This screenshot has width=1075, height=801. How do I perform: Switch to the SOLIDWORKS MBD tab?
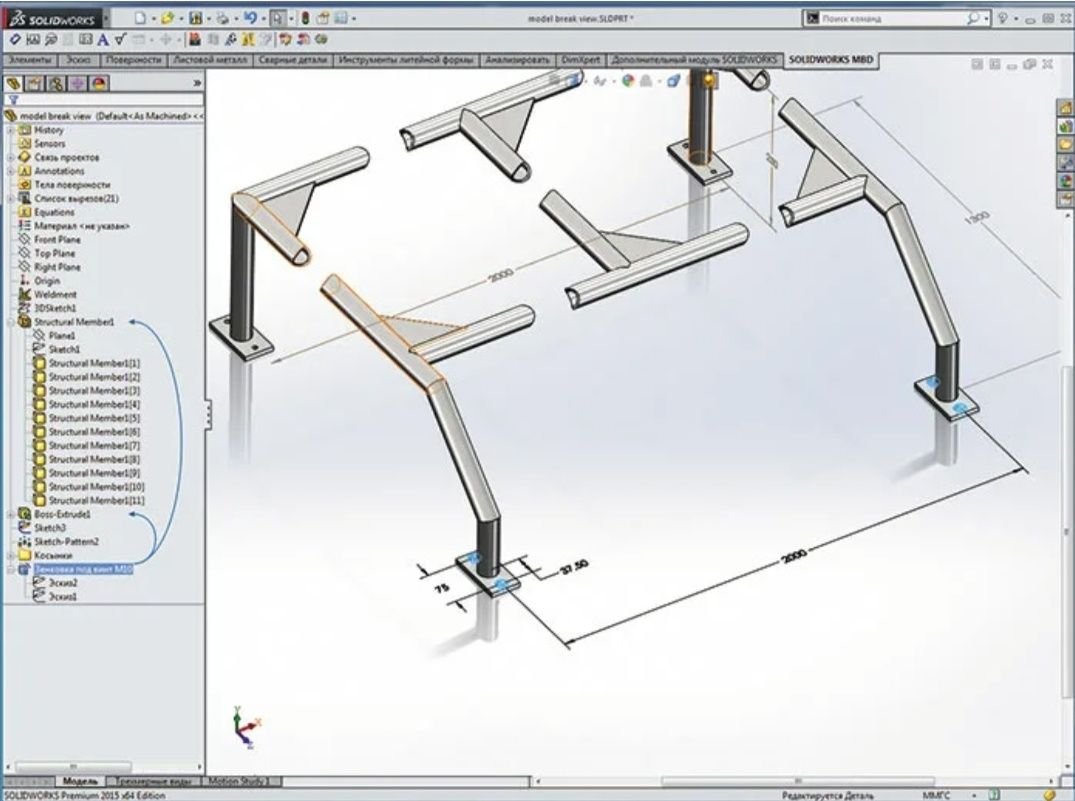(831, 60)
